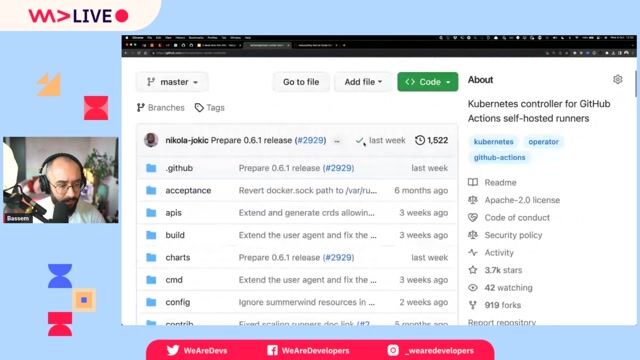Open the green Code dropdown

pos(427,82)
